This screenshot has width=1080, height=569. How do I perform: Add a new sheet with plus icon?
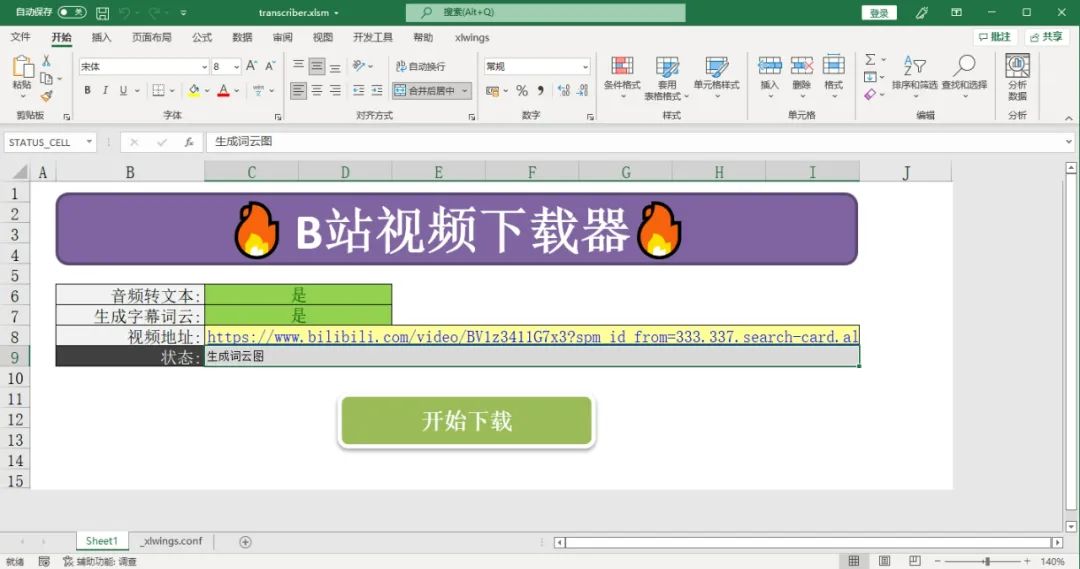coord(245,541)
